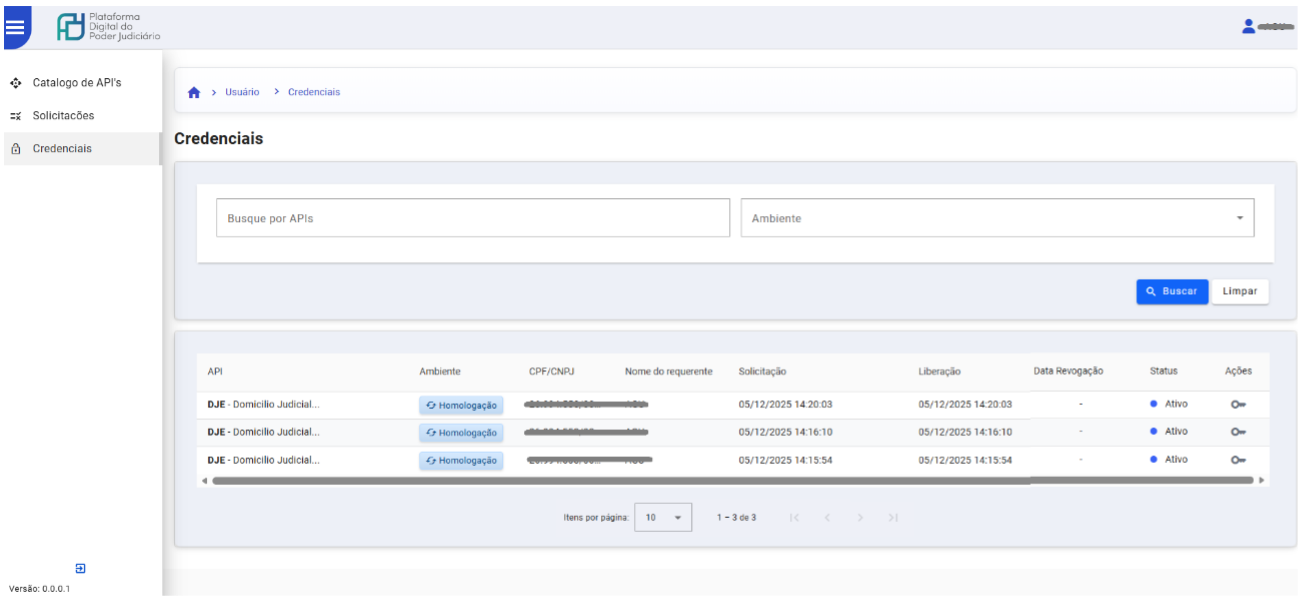1301x598 pixels.
Task: Open the user profile icon
Action: tap(1248, 26)
